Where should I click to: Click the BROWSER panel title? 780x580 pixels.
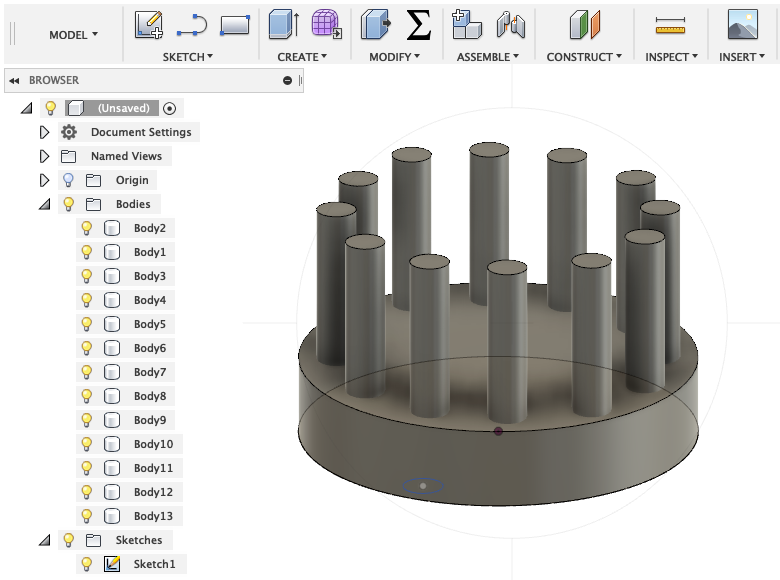pos(54,80)
